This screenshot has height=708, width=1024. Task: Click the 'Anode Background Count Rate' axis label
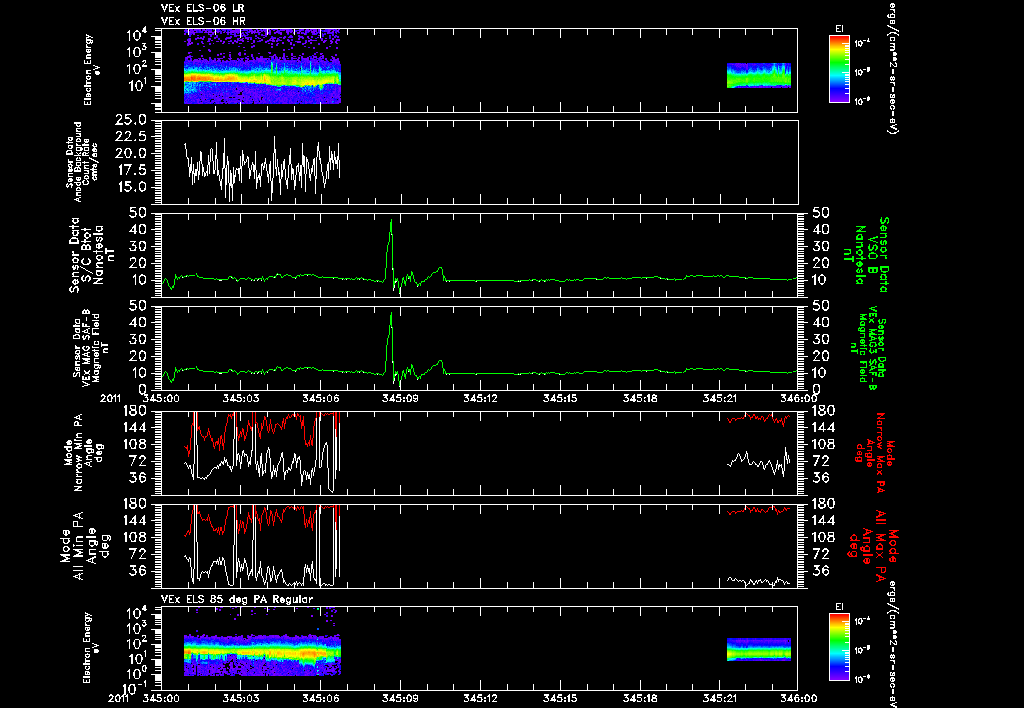pos(82,161)
